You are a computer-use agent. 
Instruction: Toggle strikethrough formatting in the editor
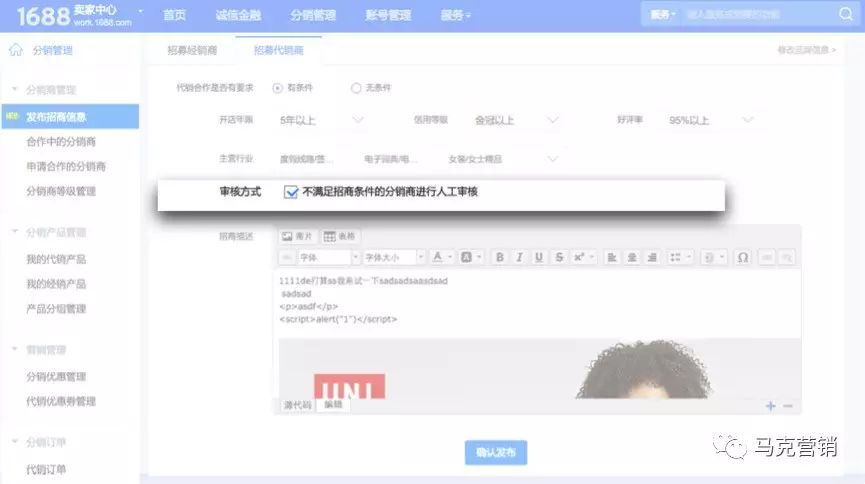pyautogui.click(x=559, y=257)
